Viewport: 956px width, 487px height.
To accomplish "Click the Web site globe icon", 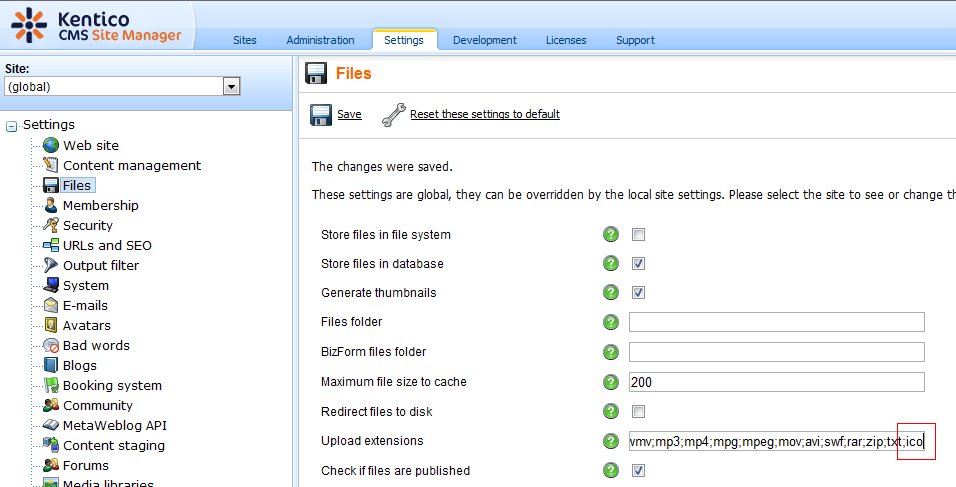I will click(x=51, y=145).
